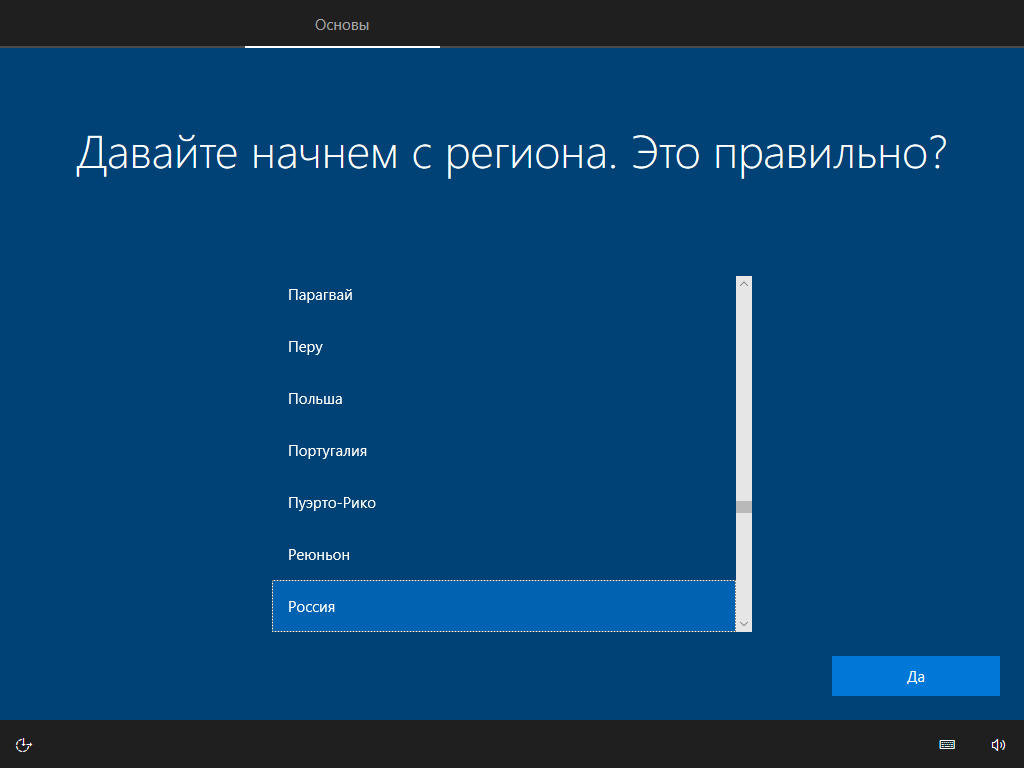Open the Ease of Access menu icon
Image resolution: width=1024 pixels, height=768 pixels.
click(22, 744)
